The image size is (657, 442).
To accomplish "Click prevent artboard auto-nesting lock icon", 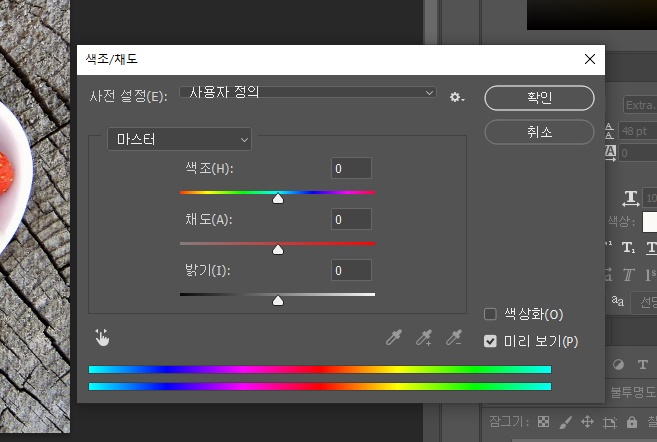I will [x=610, y=422].
